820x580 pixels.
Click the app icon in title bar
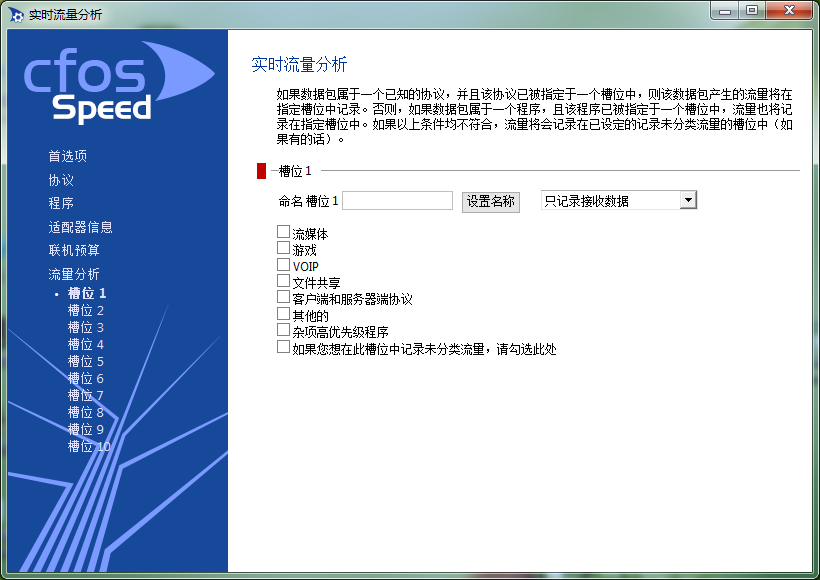16,15
